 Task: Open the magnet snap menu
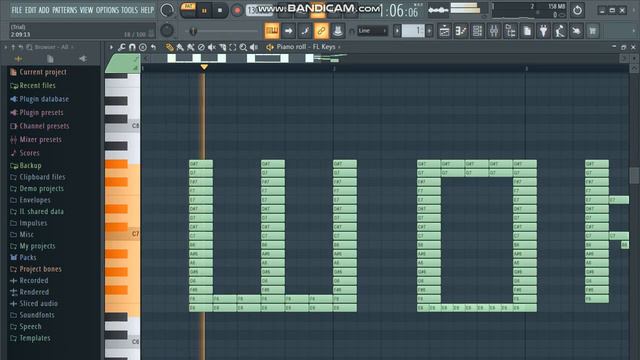(x=132, y=47)
